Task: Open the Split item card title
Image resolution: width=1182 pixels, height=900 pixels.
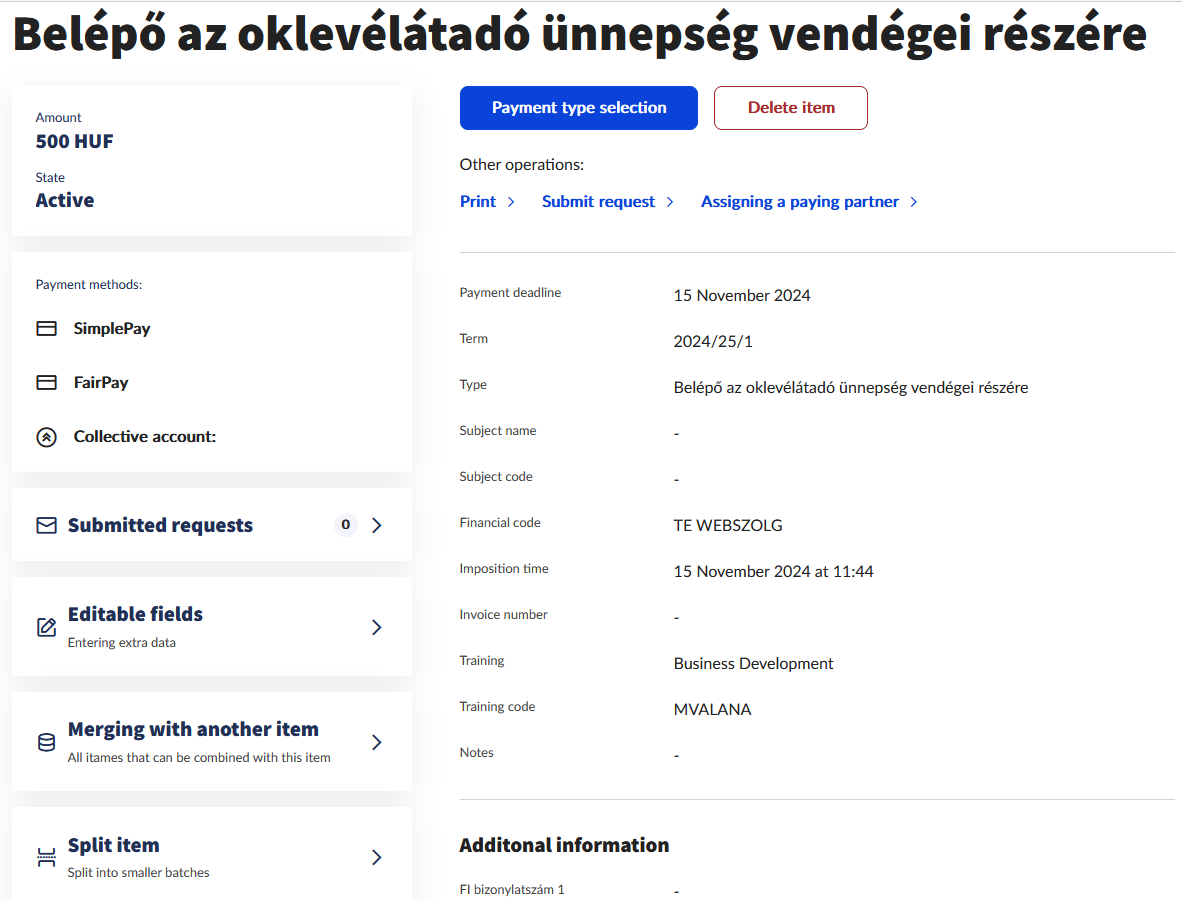Action: (x=113, y=845)
